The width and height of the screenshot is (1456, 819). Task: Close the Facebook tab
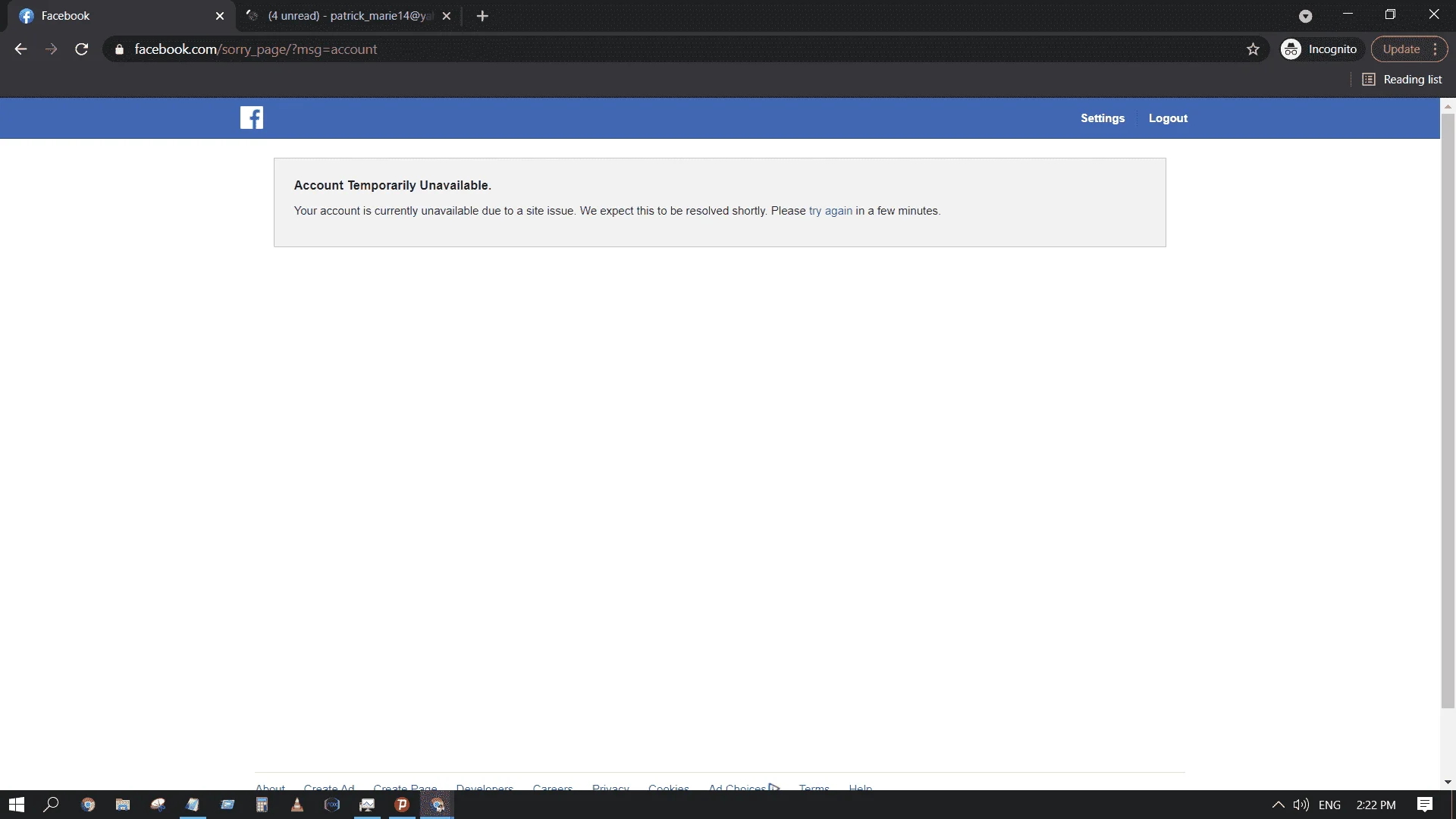point(220,16)
